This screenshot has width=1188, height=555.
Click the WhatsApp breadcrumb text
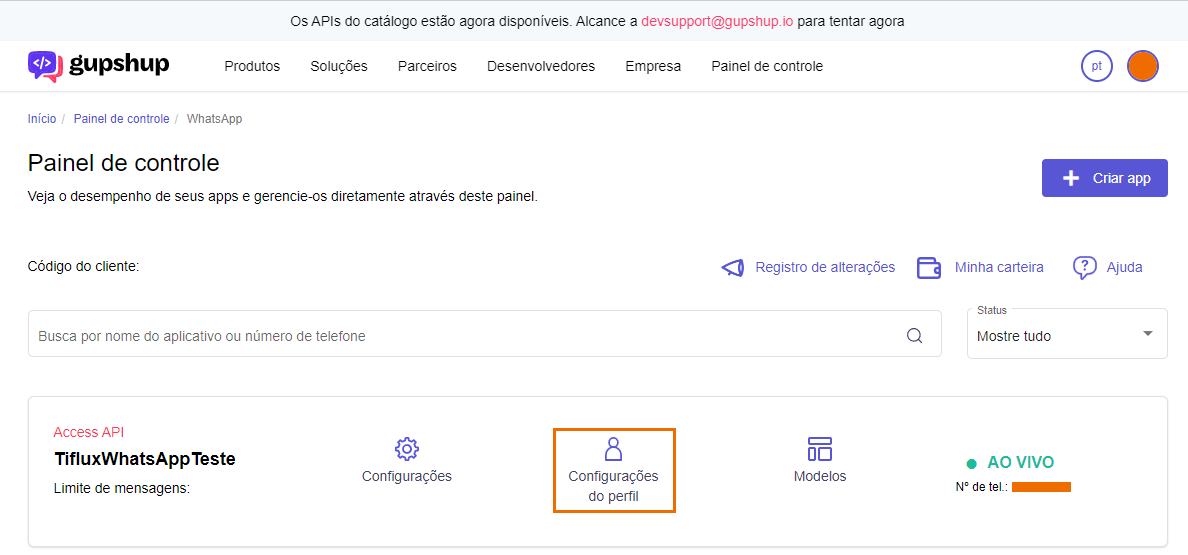[214, 119]
